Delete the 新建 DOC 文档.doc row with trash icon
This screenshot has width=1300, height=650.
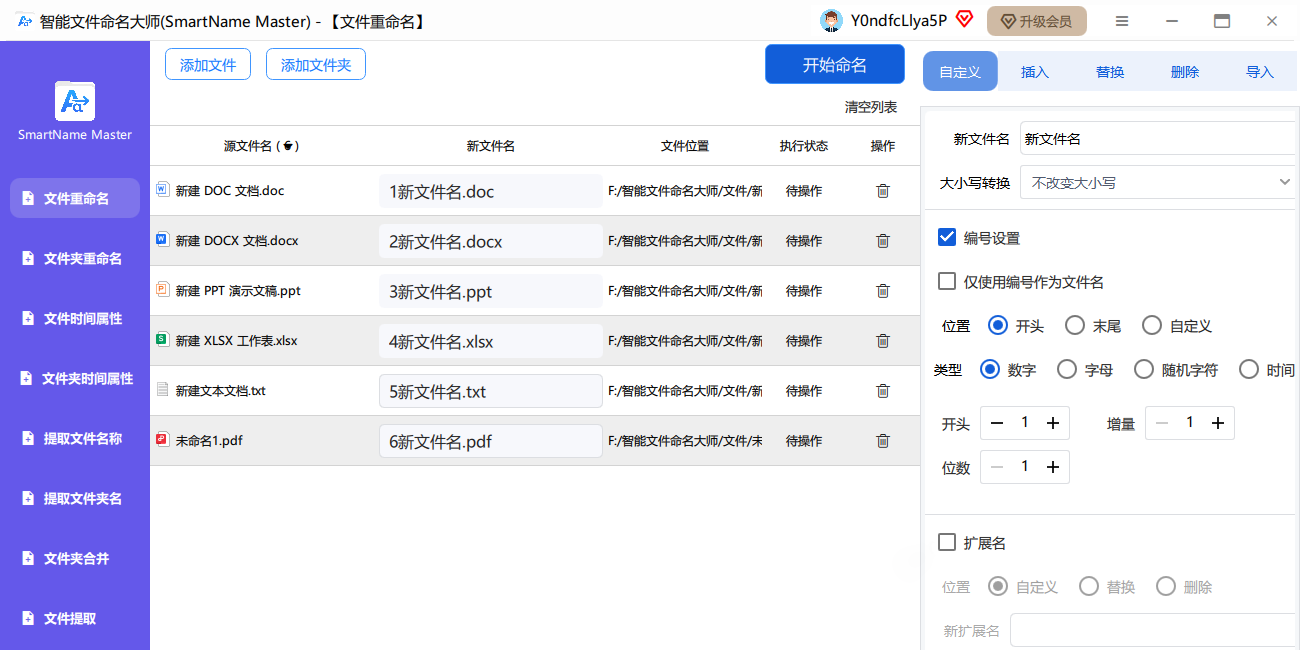tap(882, 191)
